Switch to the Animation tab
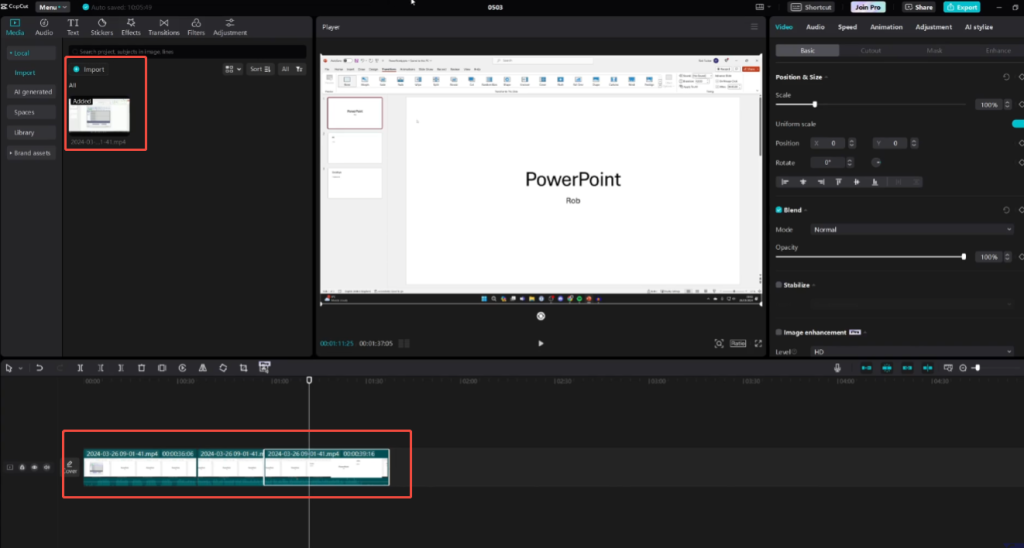Viewport: 1024px width, 548px height. [x=886, y=27]
